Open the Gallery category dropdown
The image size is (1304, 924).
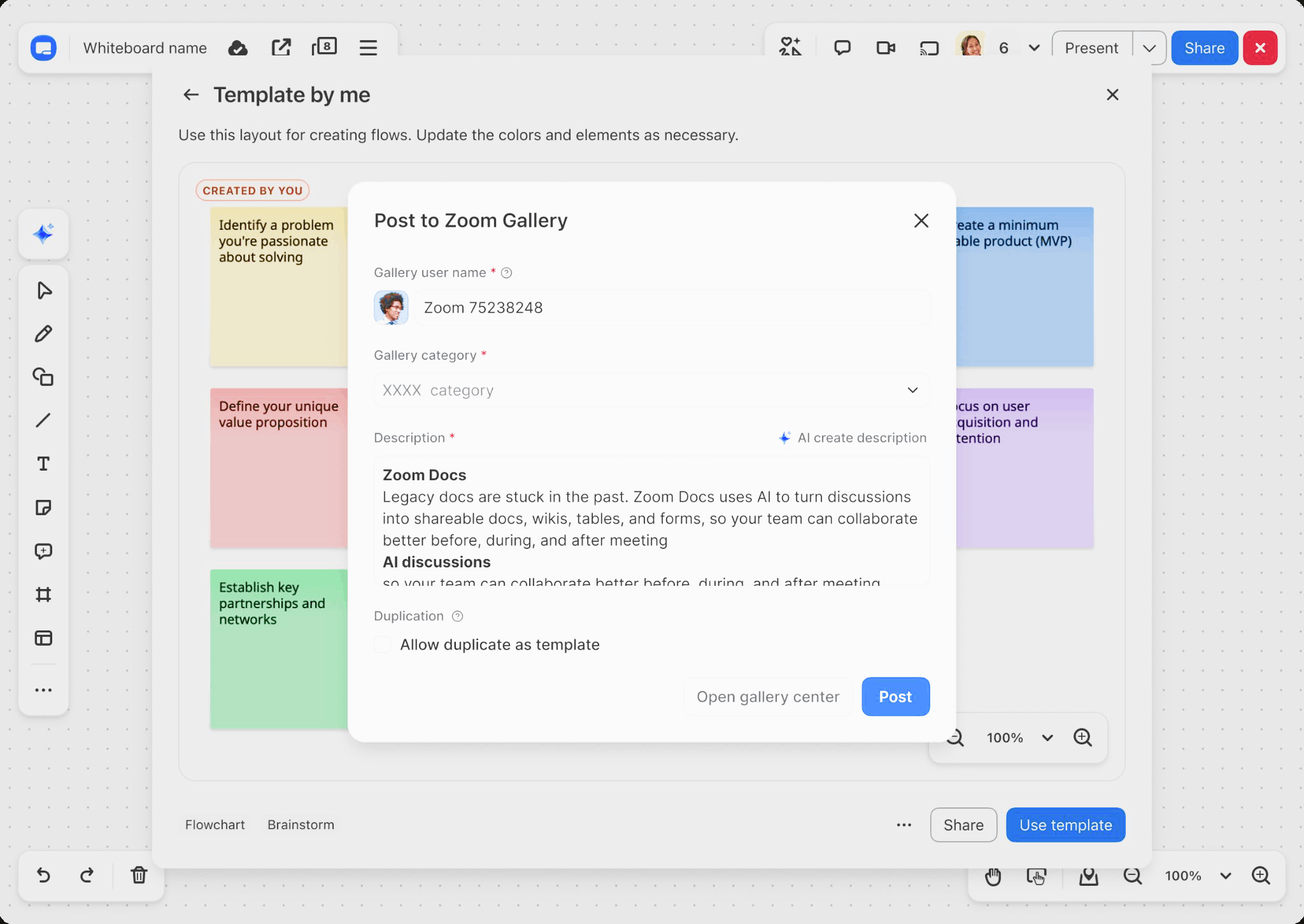coord(651,390)
